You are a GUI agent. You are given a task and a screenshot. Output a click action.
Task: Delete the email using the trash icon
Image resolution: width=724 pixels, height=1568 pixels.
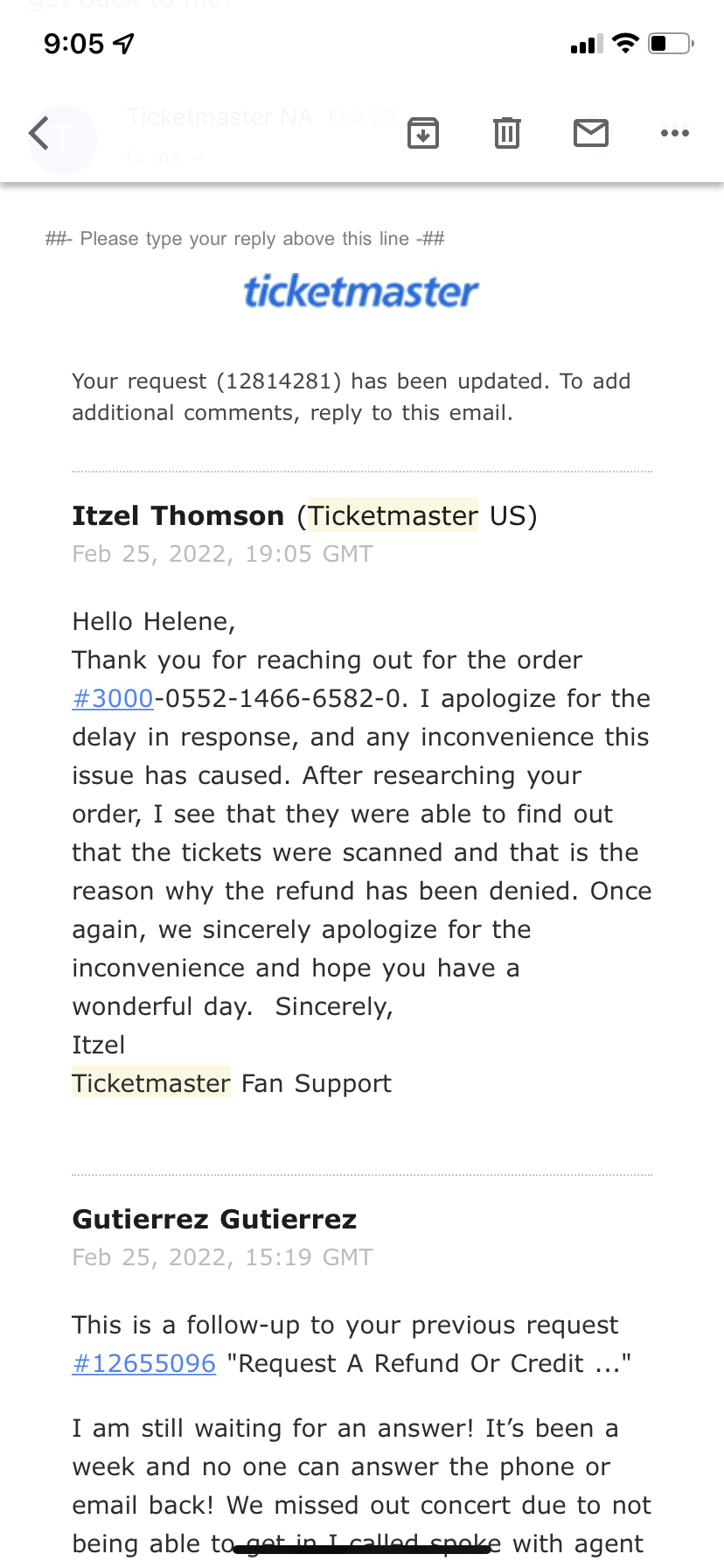click(x=506, y=133)
